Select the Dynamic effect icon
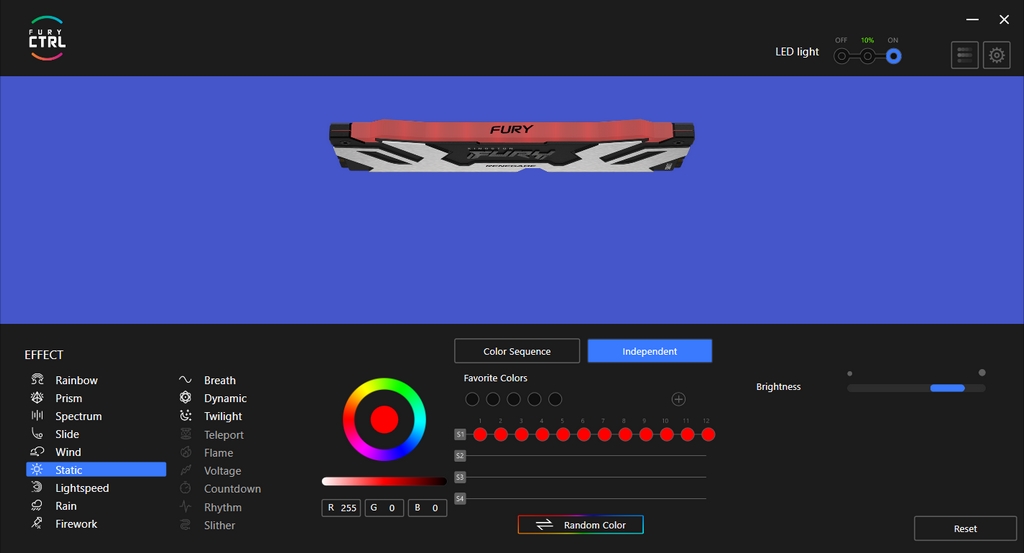Viewport: 1024px width, 553px height. pos(185,398)
